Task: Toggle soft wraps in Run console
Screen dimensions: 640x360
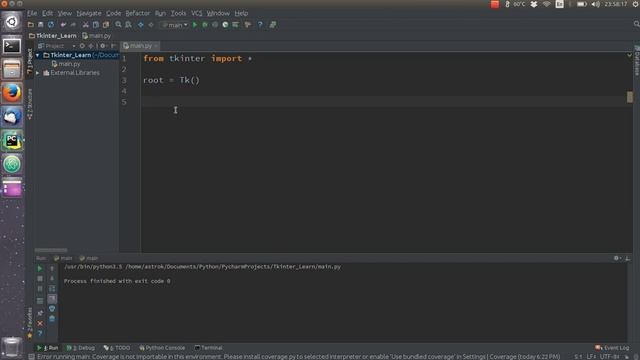Action: point(52,289)
